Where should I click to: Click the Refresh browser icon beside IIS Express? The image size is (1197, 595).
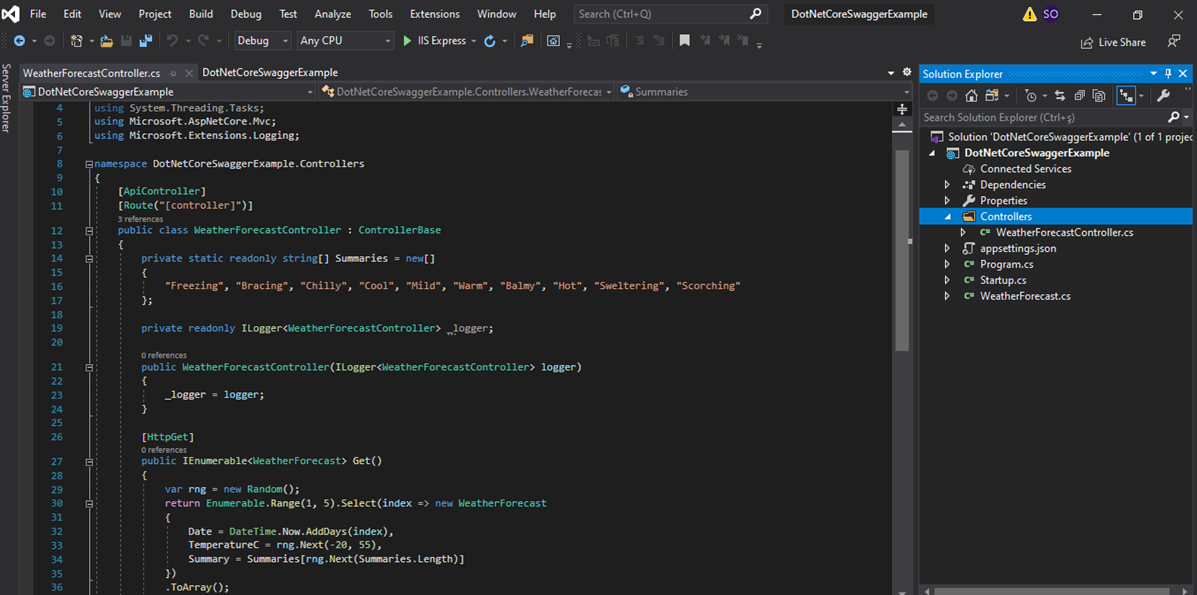(x=489, y=40)
